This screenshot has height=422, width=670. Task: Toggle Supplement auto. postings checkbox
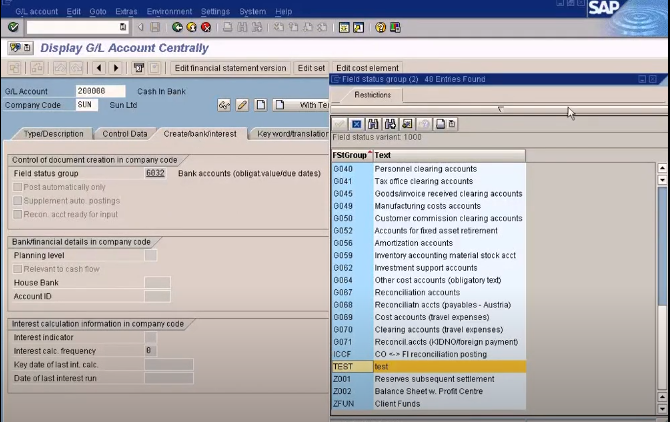[18, 201]
